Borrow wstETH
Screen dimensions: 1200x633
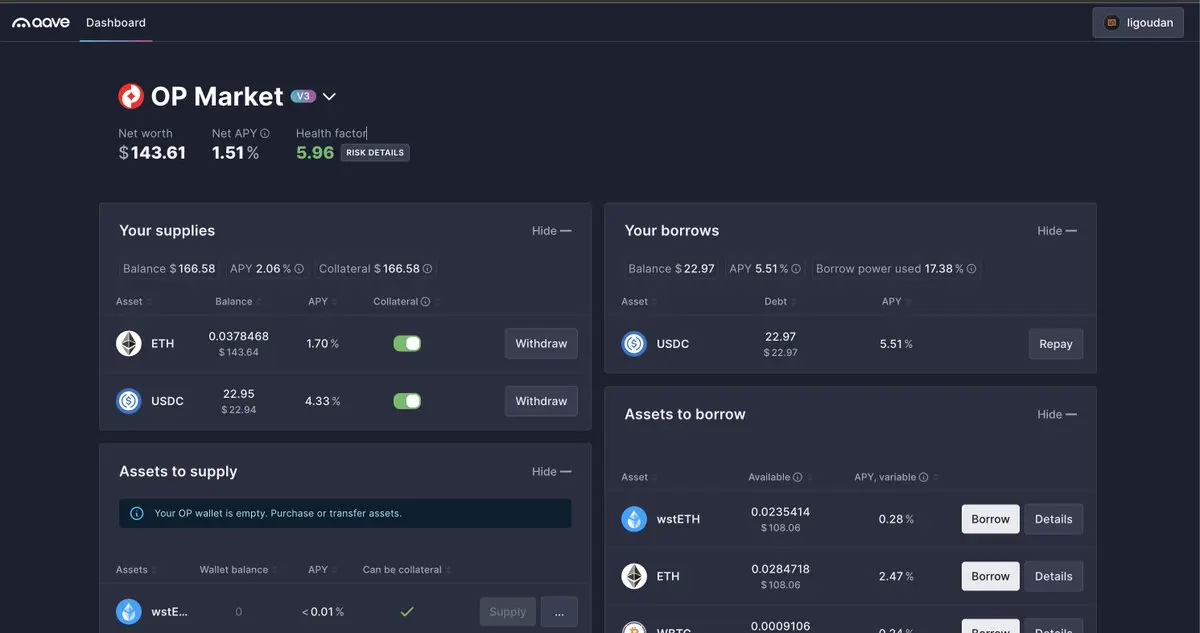(990, 519)
